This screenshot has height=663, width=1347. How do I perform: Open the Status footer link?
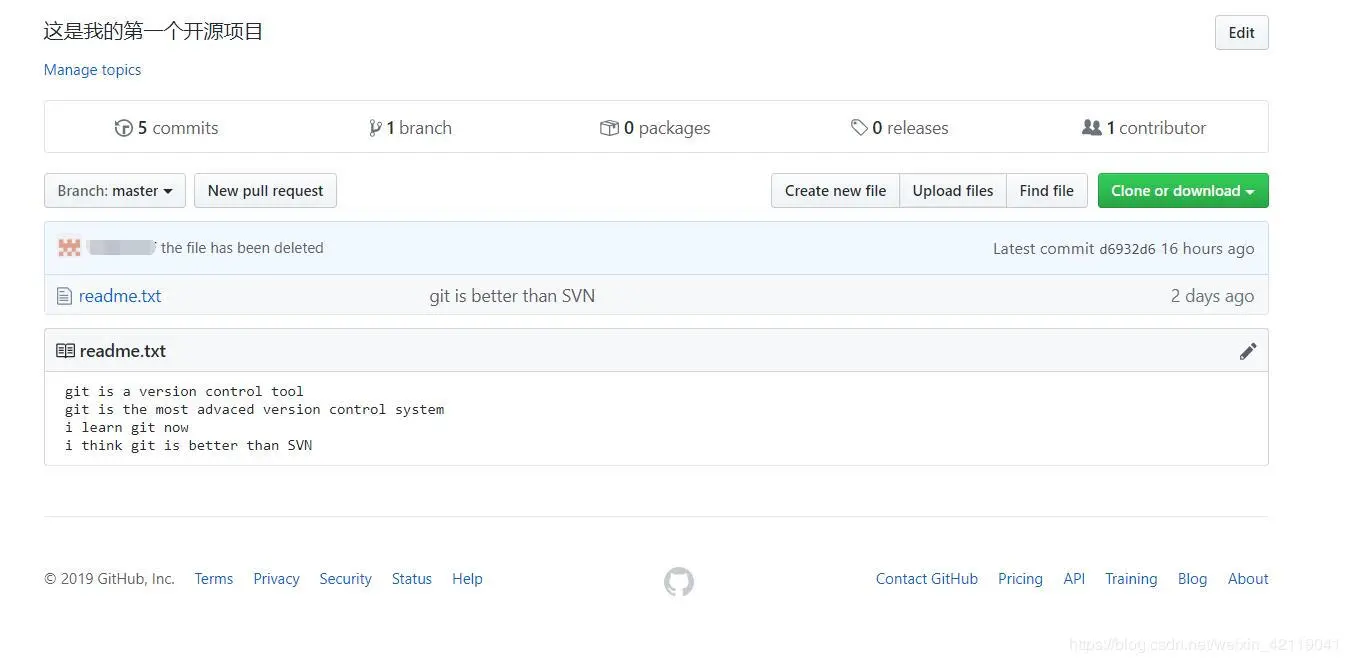tap(412, 579)
